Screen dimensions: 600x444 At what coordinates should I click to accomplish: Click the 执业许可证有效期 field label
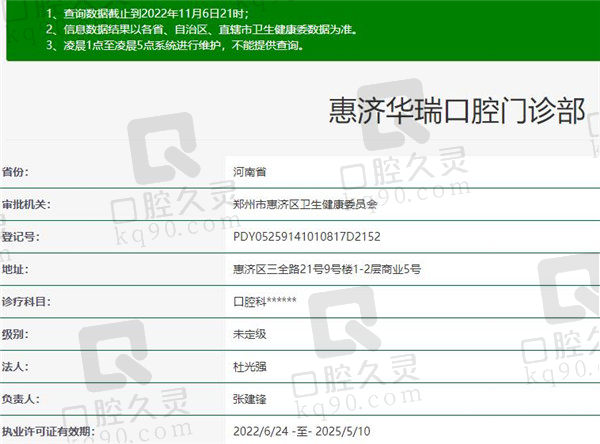click(48, 432)
